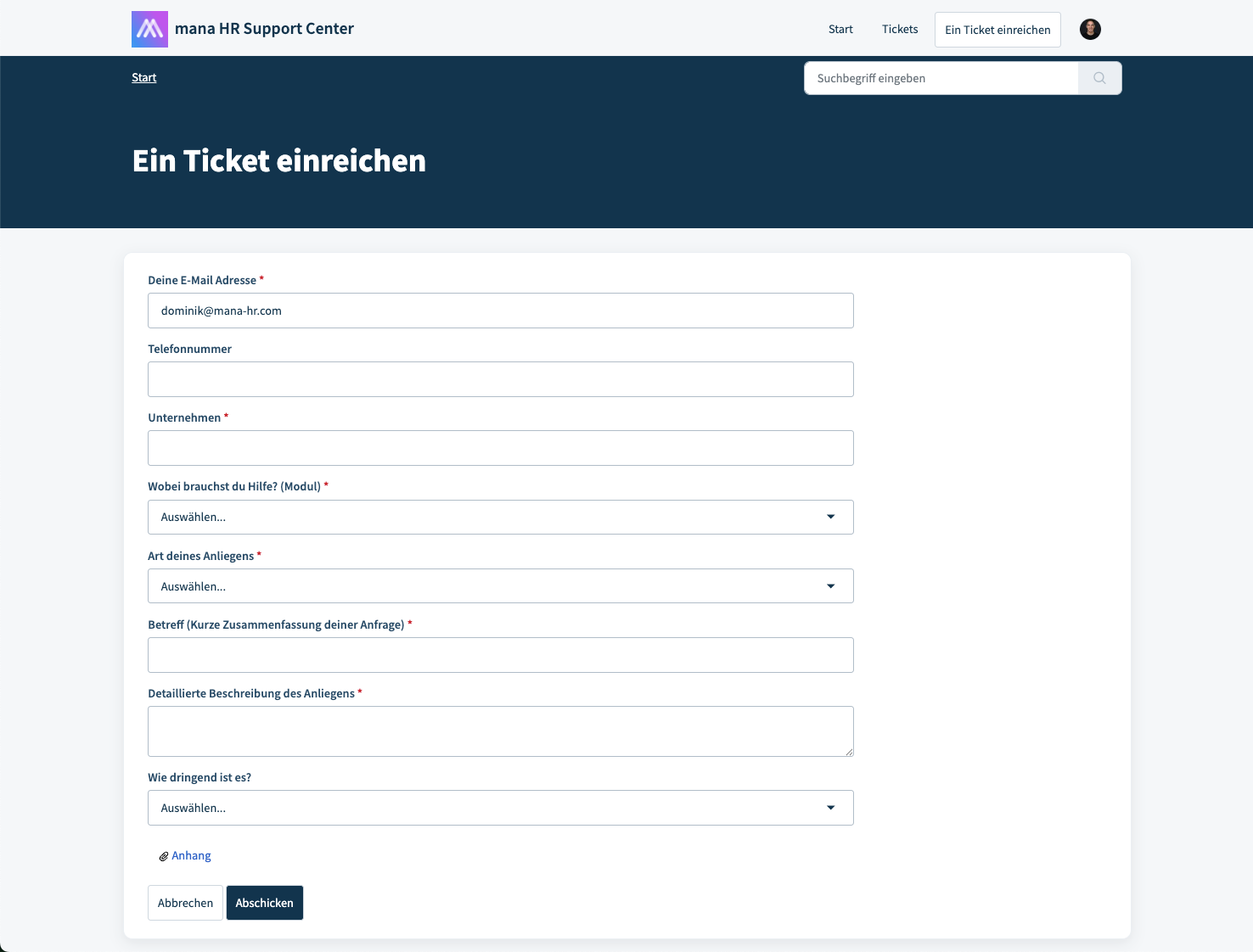1253x952 pixels.
Task: Click the E-Mail Adresse input field
Action: 501,311
